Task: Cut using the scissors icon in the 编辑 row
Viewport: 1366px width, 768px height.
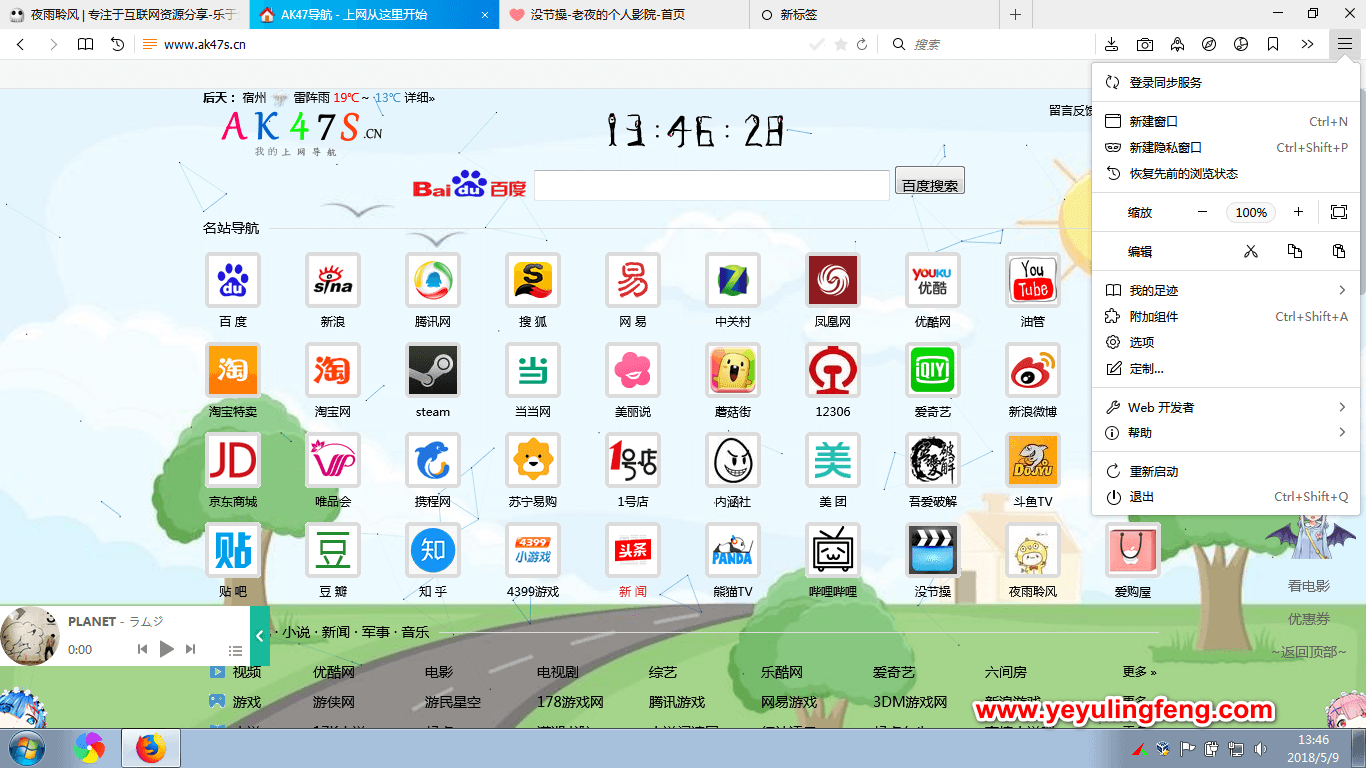Action: click(1250, 251)
